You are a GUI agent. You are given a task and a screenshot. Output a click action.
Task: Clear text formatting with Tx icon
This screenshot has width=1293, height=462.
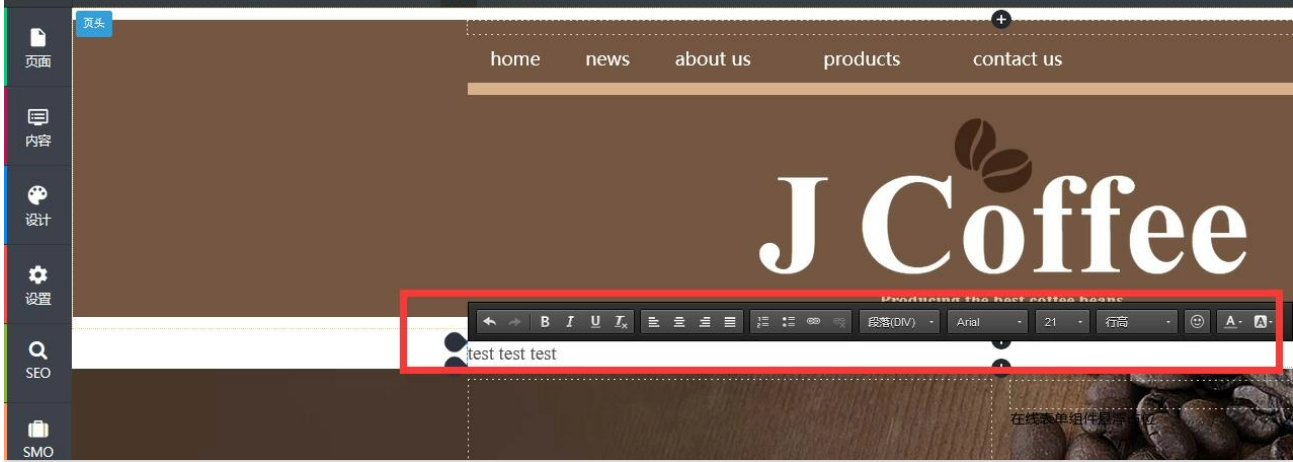point(621,322)
